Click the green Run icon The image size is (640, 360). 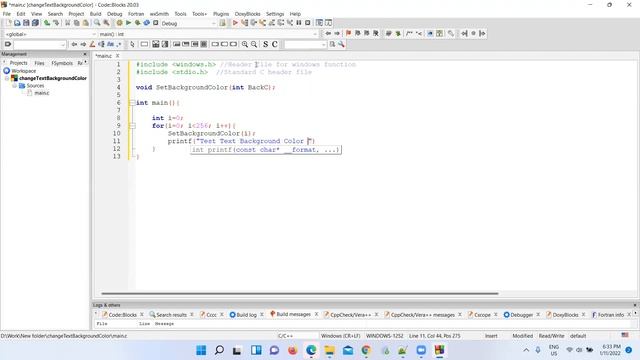pyautogui.click(x=129, y=23)
